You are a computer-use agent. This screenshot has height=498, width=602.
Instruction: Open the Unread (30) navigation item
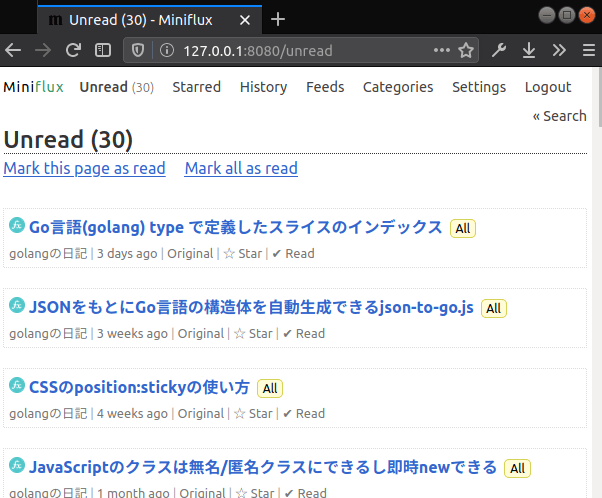[x=116, y=87]
